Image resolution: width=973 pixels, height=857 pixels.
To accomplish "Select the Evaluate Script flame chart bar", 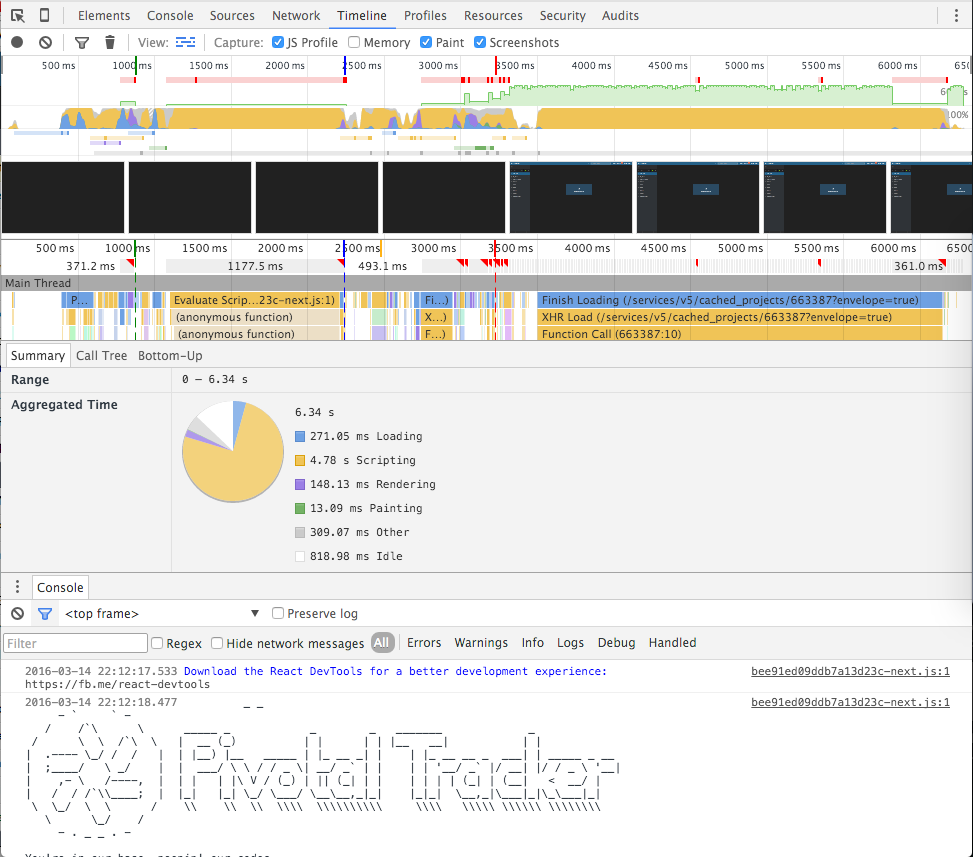I will [x=255, y=300].
